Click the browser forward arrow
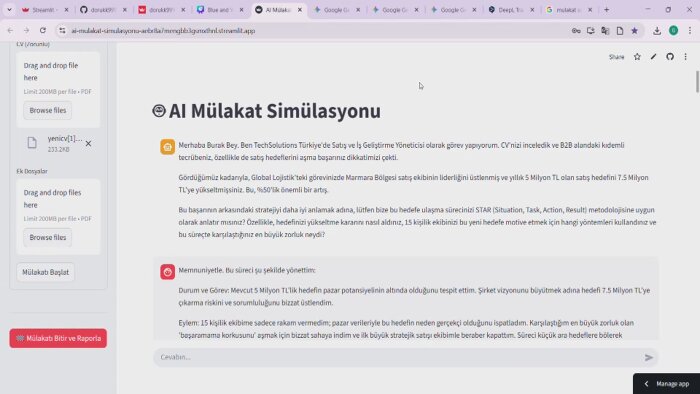 (x=26, y=31)
